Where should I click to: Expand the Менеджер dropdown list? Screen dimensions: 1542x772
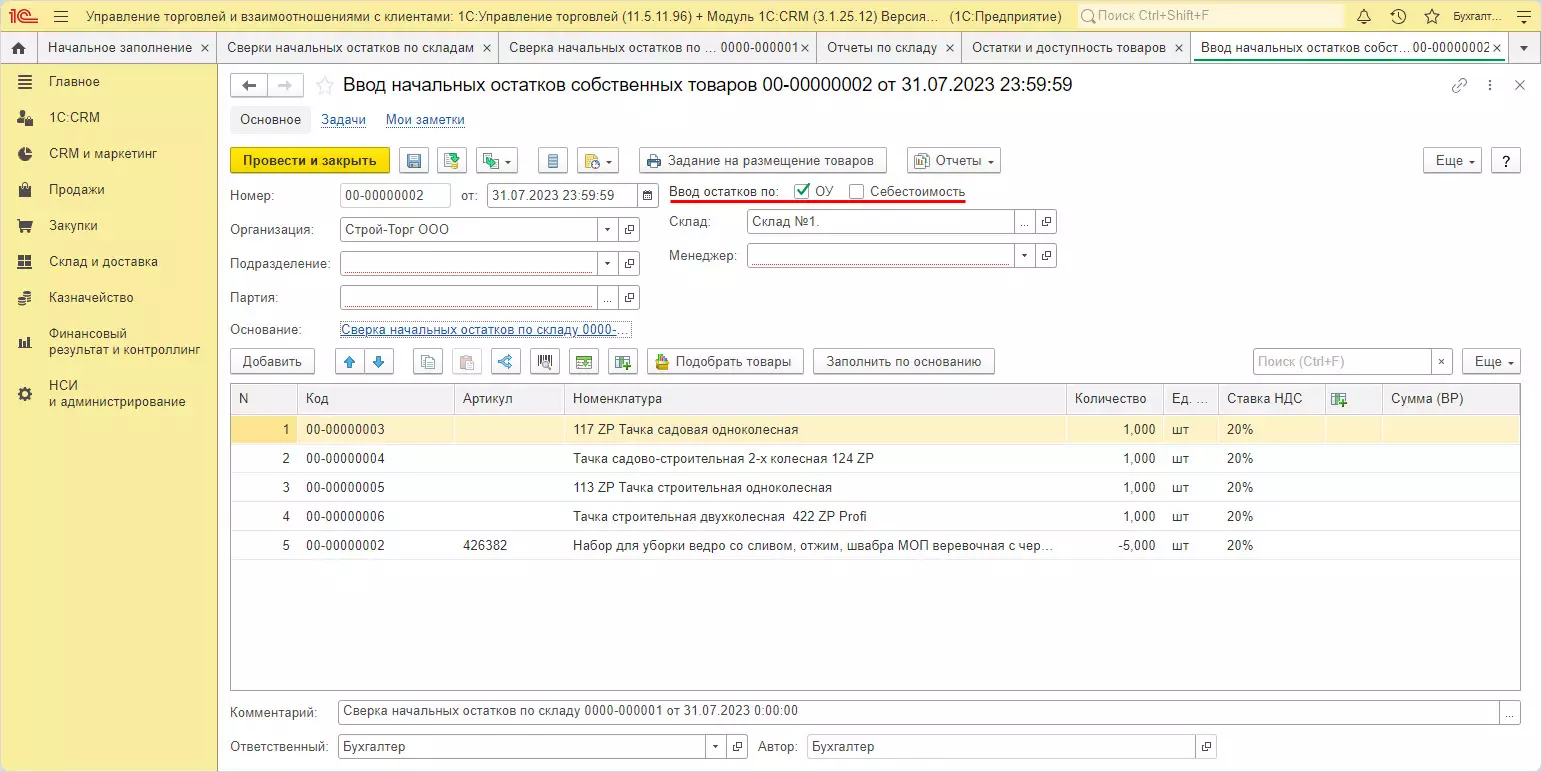[1025, 256]
